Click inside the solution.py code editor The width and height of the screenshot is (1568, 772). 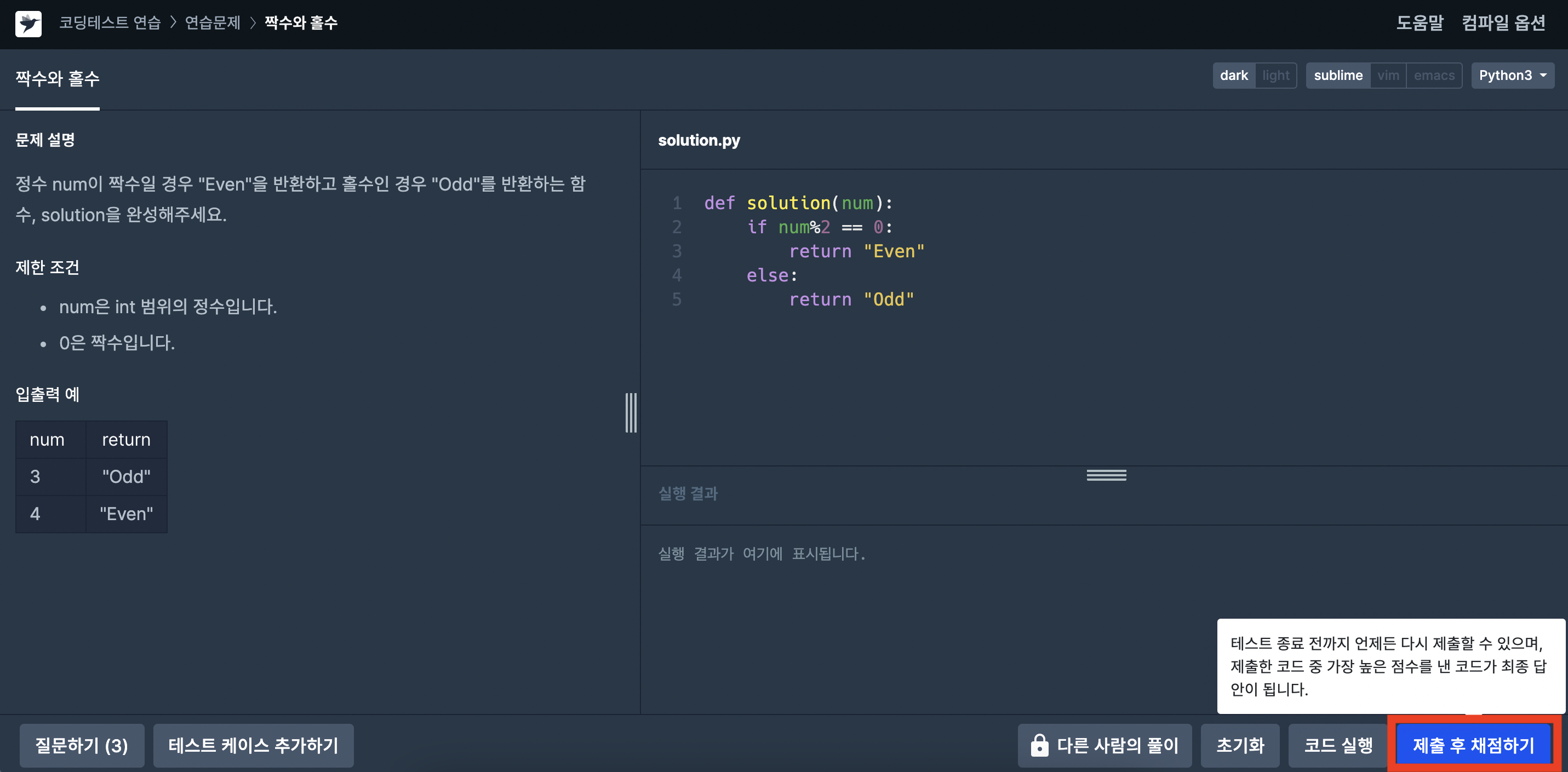click(1104, 318)
